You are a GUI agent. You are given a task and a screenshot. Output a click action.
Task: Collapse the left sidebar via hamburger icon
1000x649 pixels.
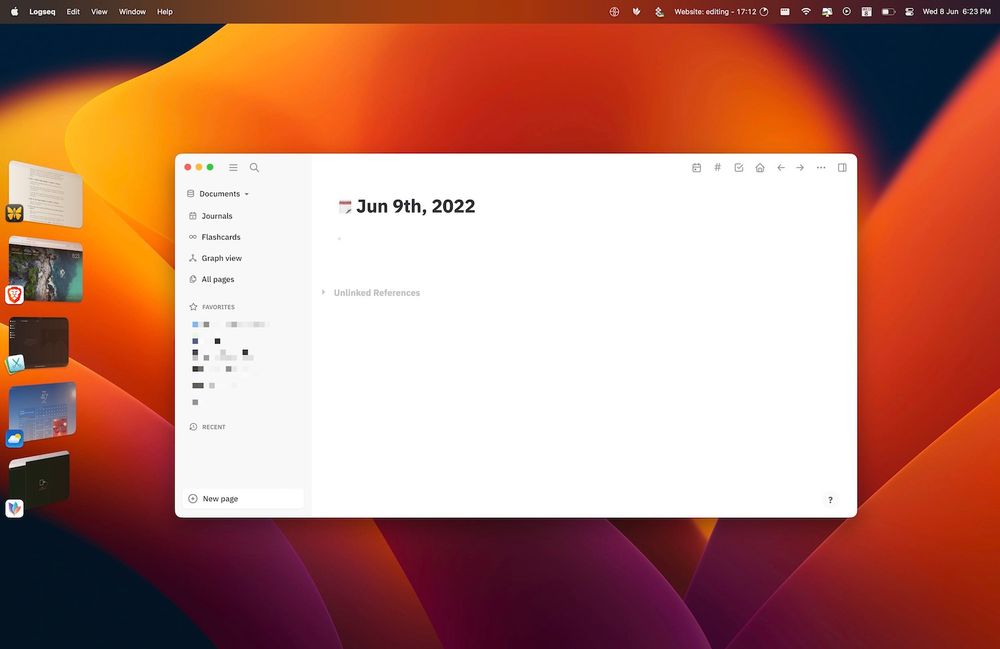pos(233,167)
